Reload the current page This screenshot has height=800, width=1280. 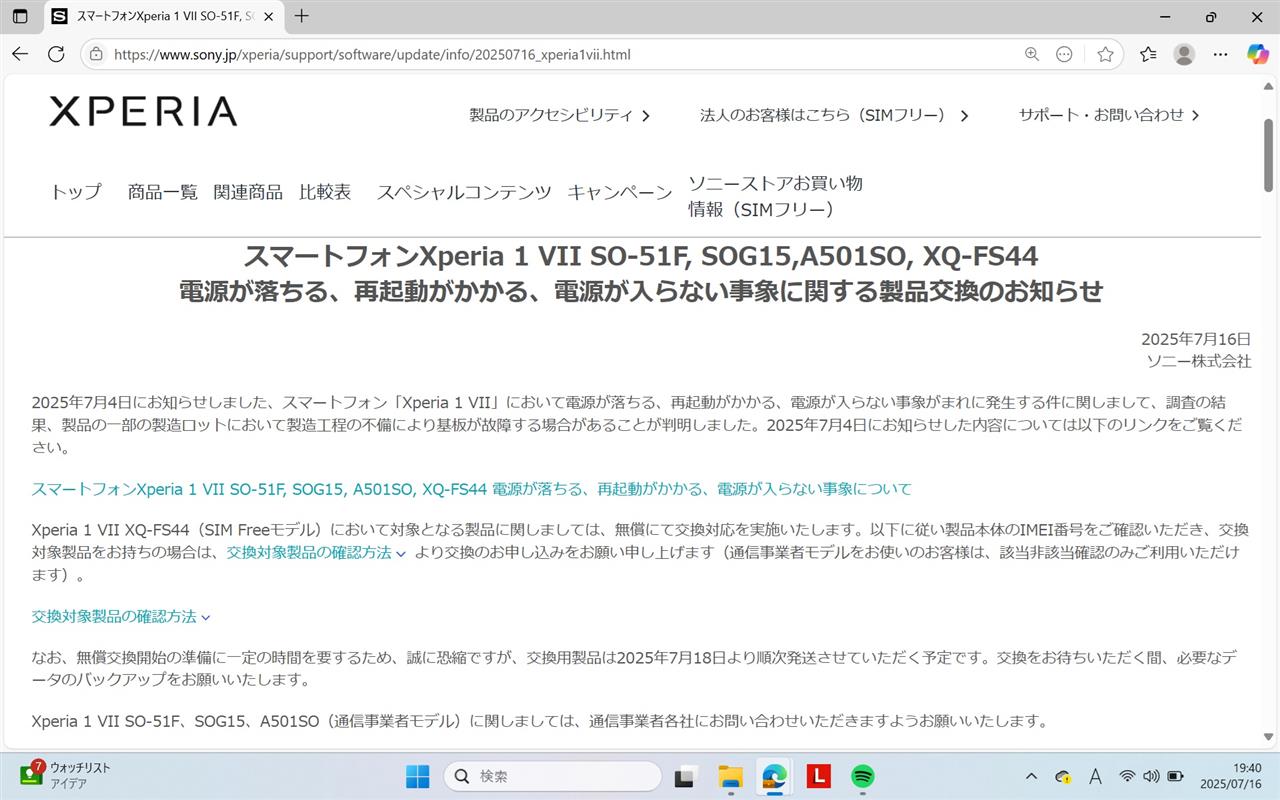click(x=56, y=54)
